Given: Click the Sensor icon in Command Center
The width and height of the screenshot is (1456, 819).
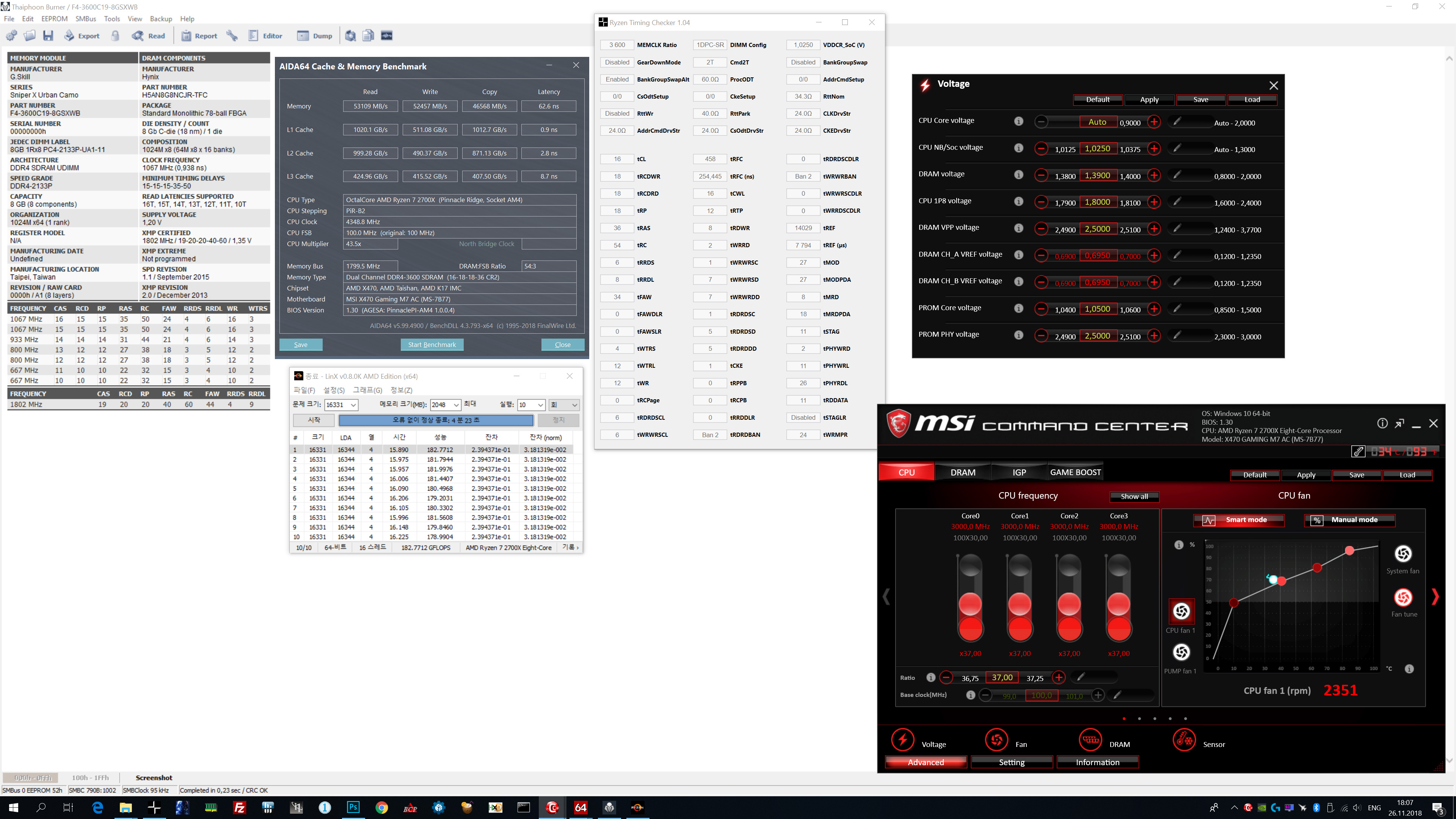Looking at the screenshot, I should tap(1184, 739).
